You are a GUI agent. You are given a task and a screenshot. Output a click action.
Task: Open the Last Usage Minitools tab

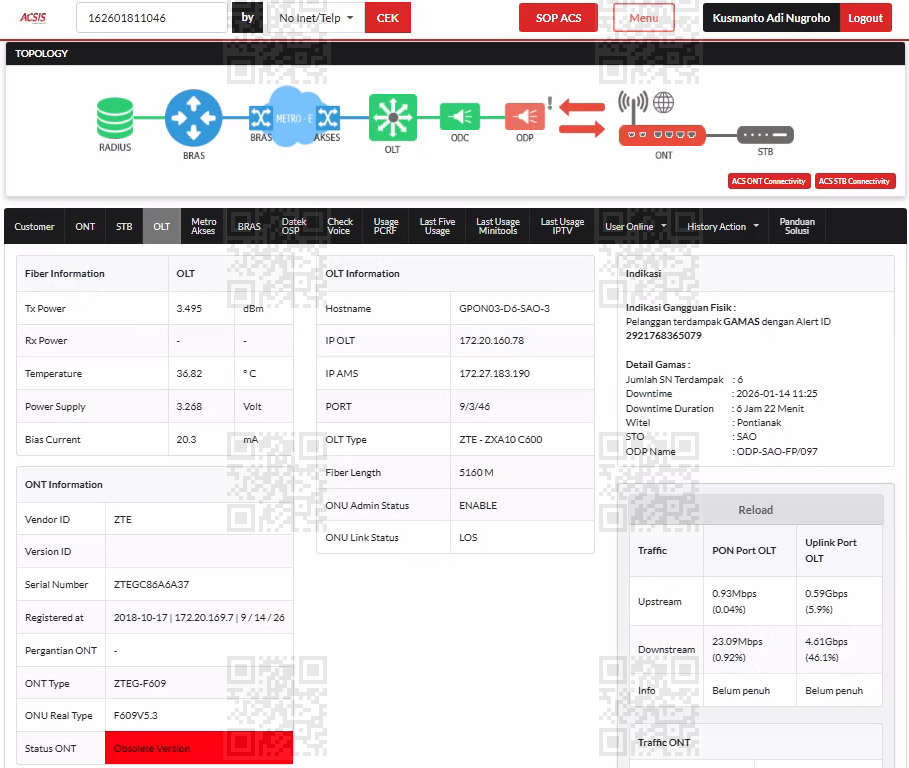pos(498,227)
